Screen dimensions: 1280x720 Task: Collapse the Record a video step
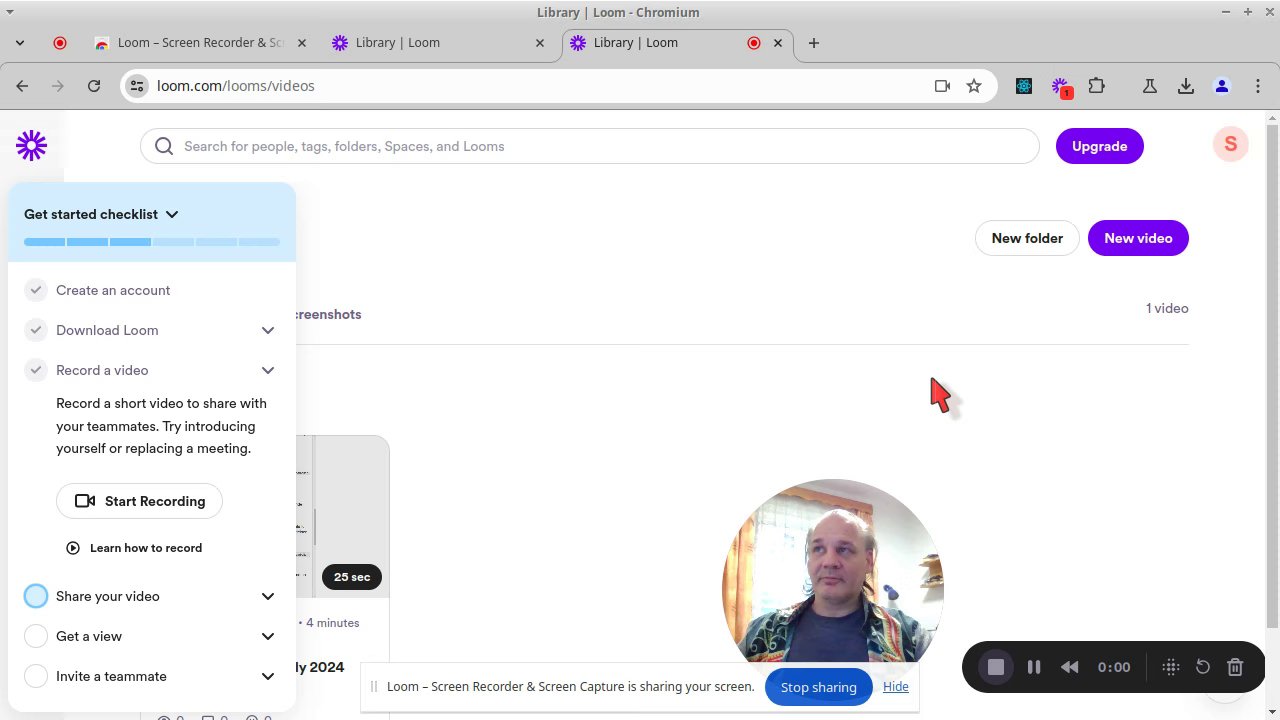268,370
